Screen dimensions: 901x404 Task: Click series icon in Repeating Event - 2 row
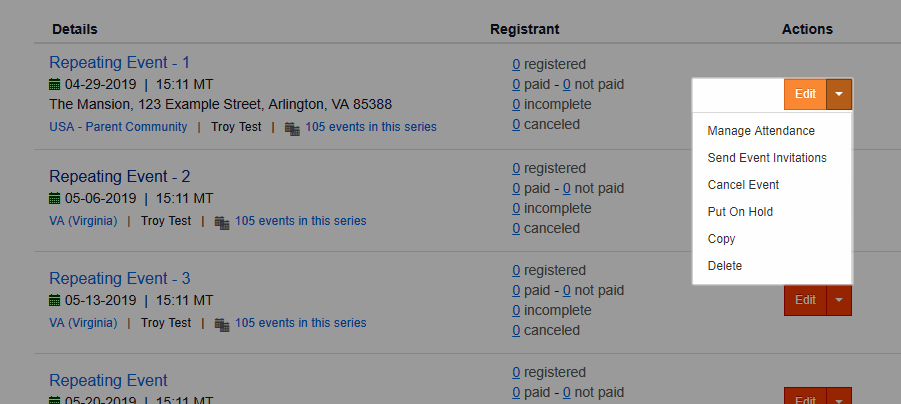222,222
